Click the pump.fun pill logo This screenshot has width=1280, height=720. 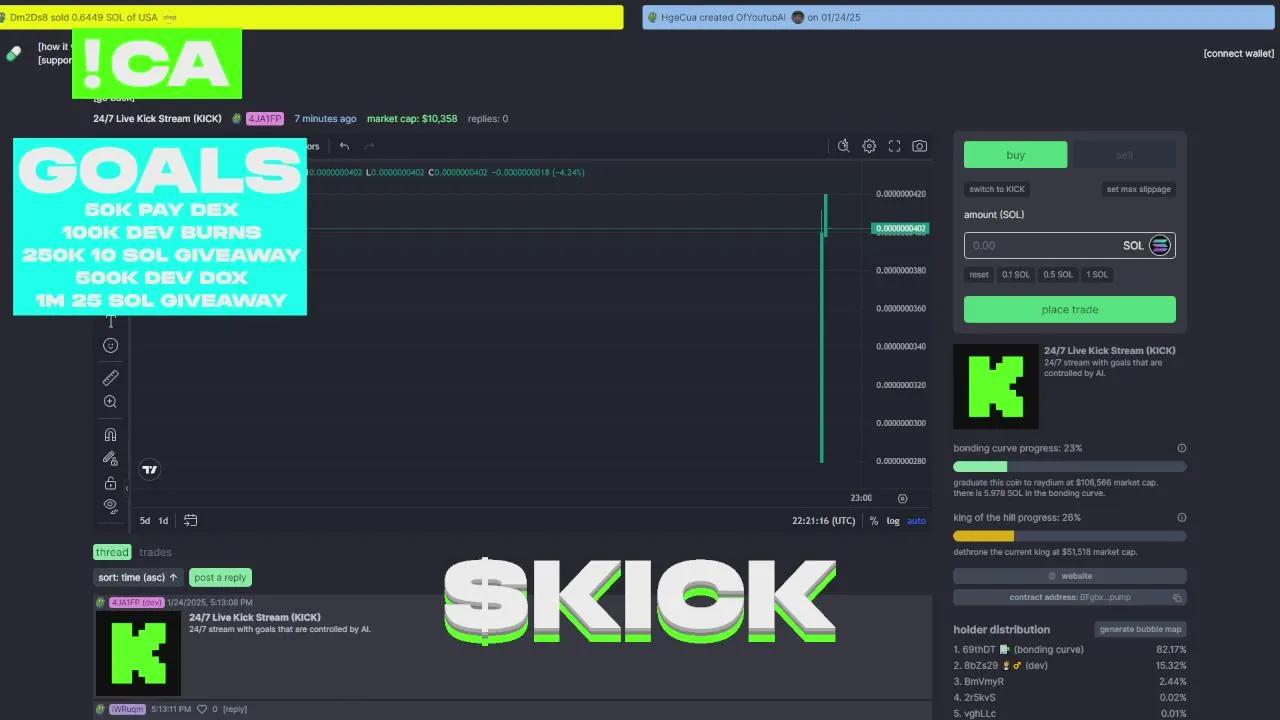pyautogui.click(x=14, y=53)
